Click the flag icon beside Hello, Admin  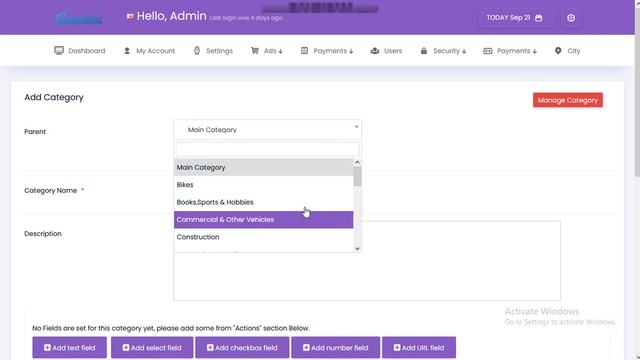(130, 16)
